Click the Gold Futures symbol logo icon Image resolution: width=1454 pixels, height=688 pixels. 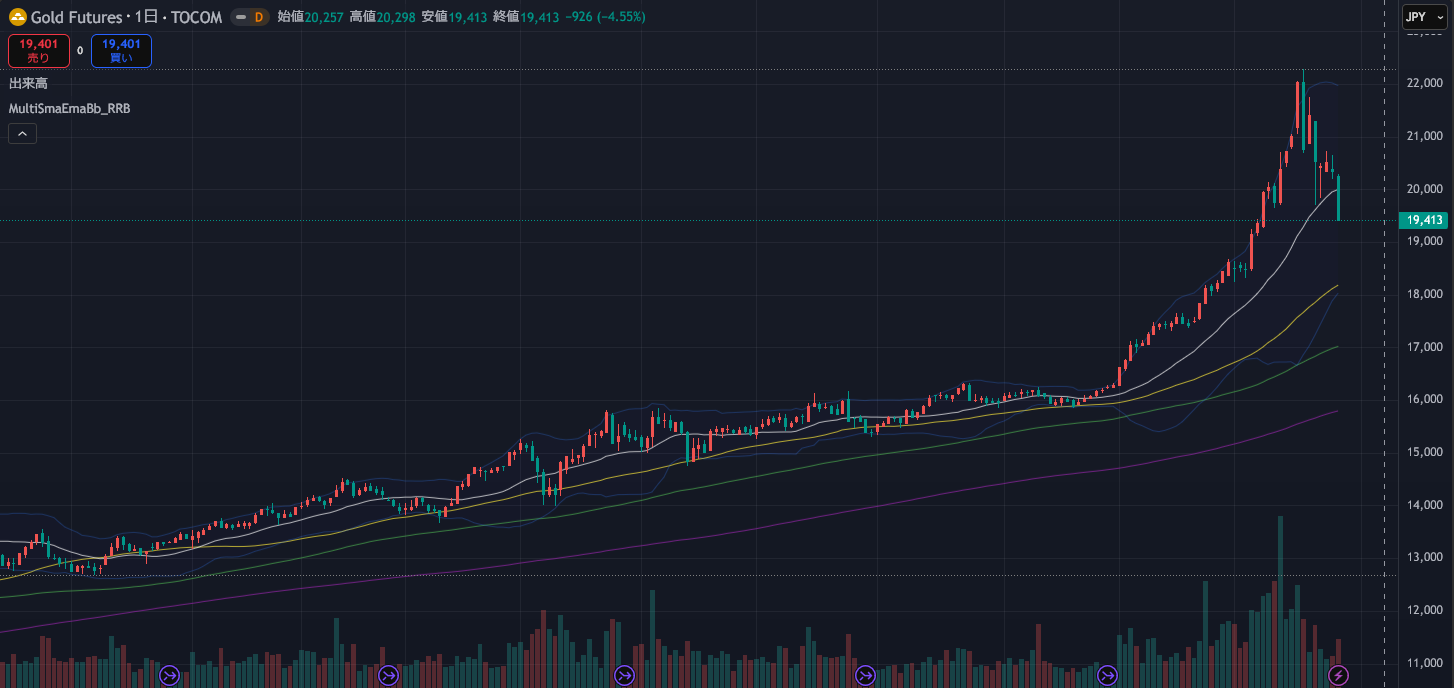tap(18, 17)
